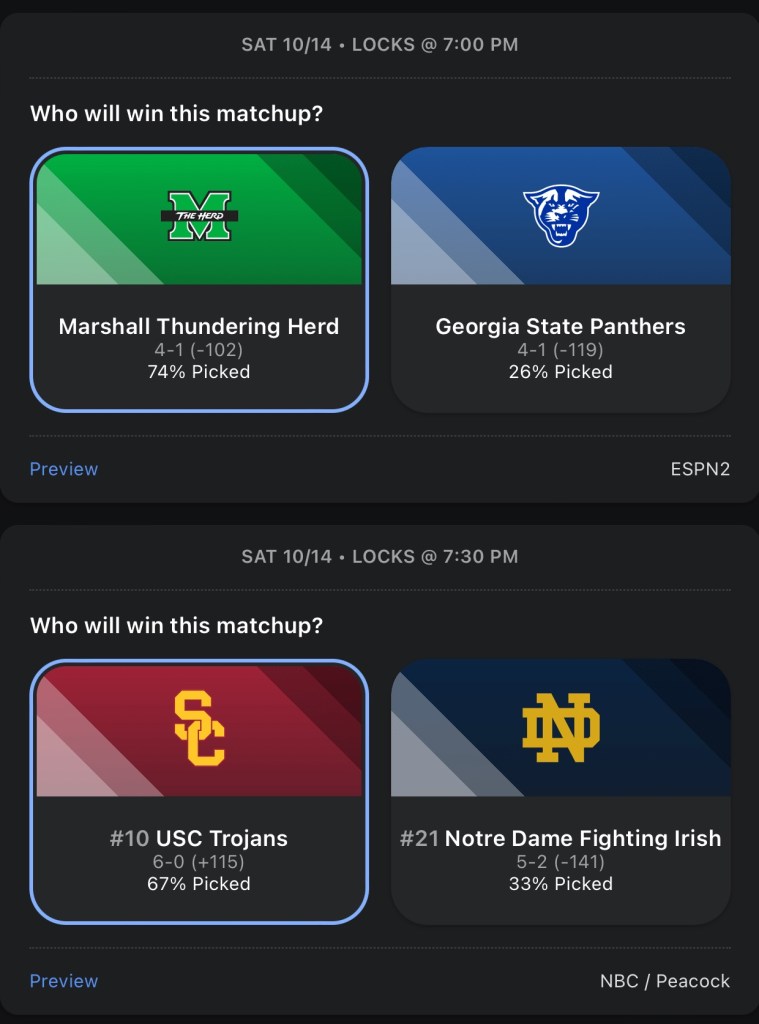This screenshot has width=759, height=1024.
Task: Click Marshall's 74% Picked text
Action: coord(199,372)
